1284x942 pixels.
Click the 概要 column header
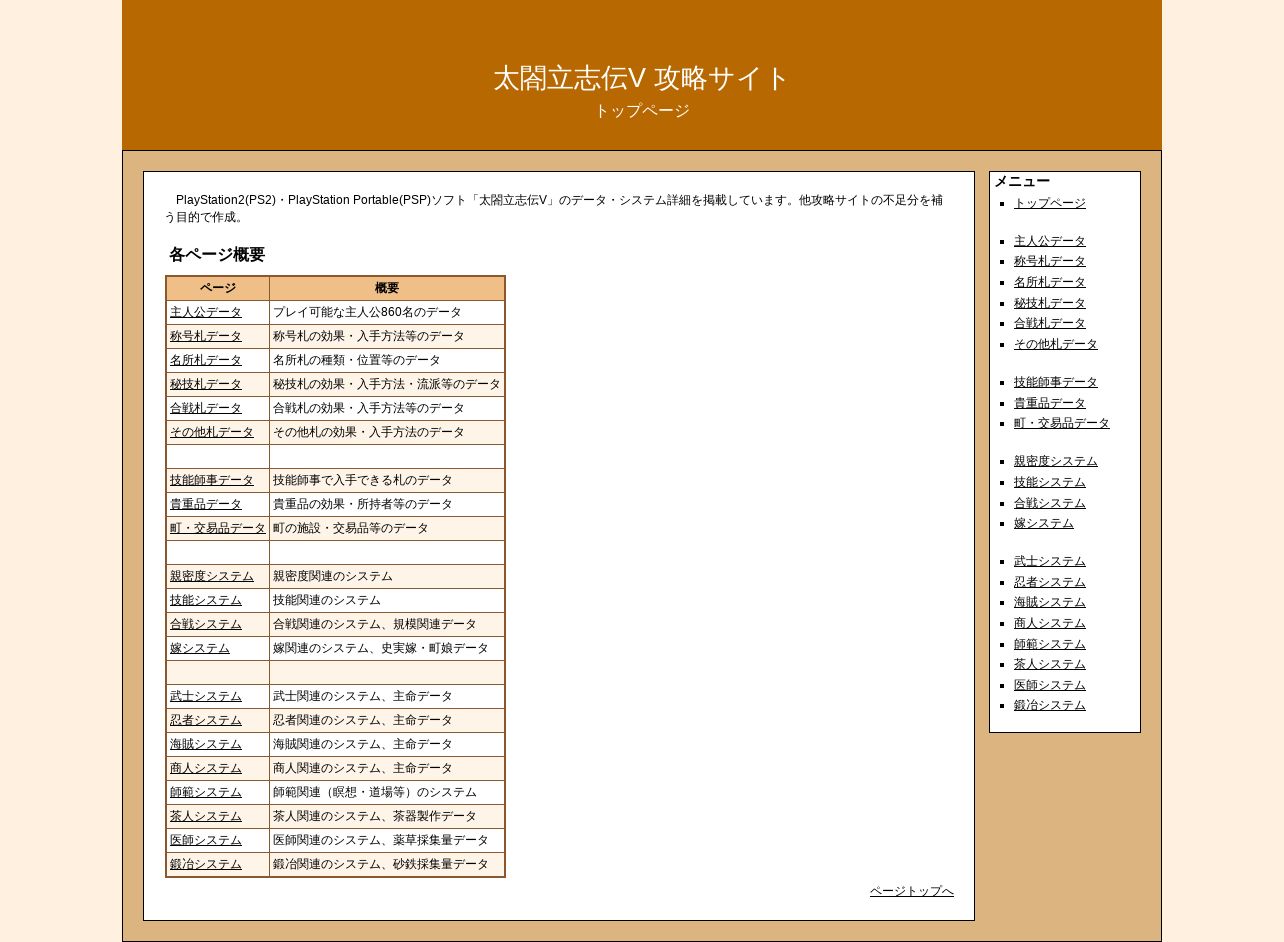click(387, 288)
